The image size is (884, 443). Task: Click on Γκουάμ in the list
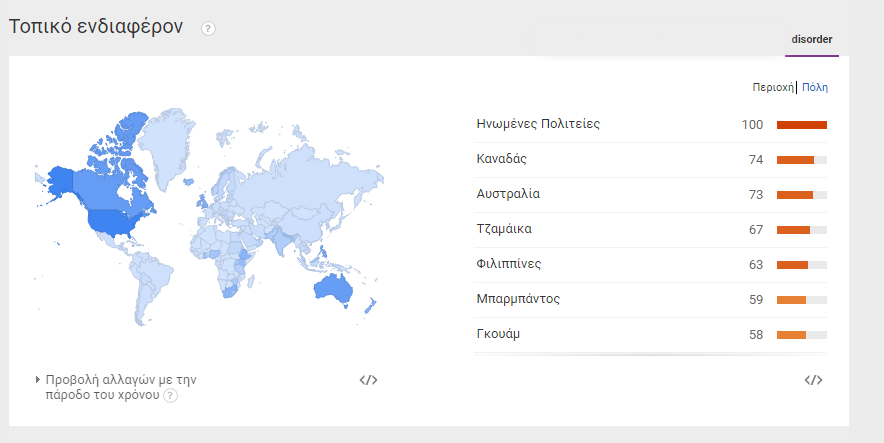(498, 334)
